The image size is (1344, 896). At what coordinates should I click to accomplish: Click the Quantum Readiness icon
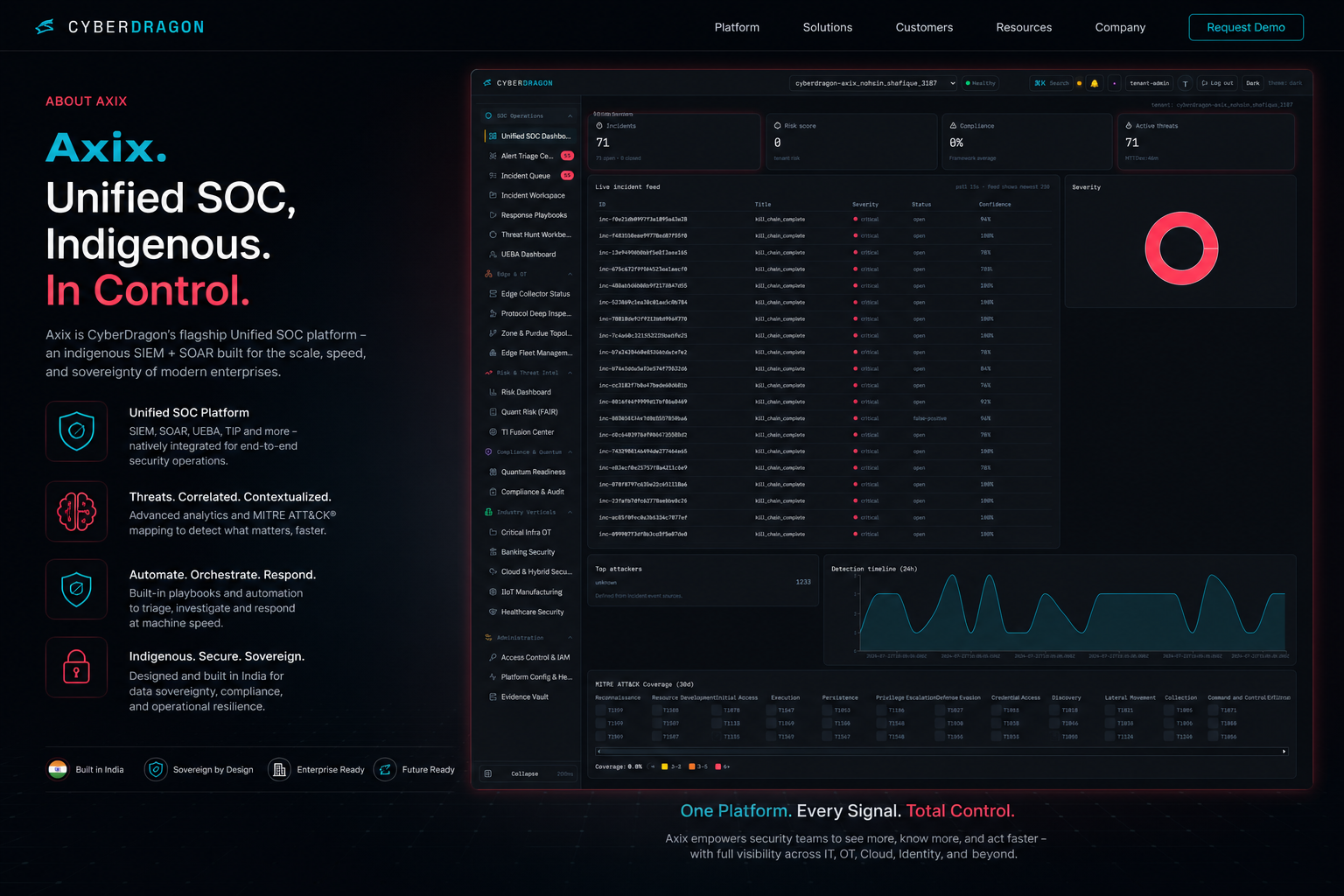493,472
